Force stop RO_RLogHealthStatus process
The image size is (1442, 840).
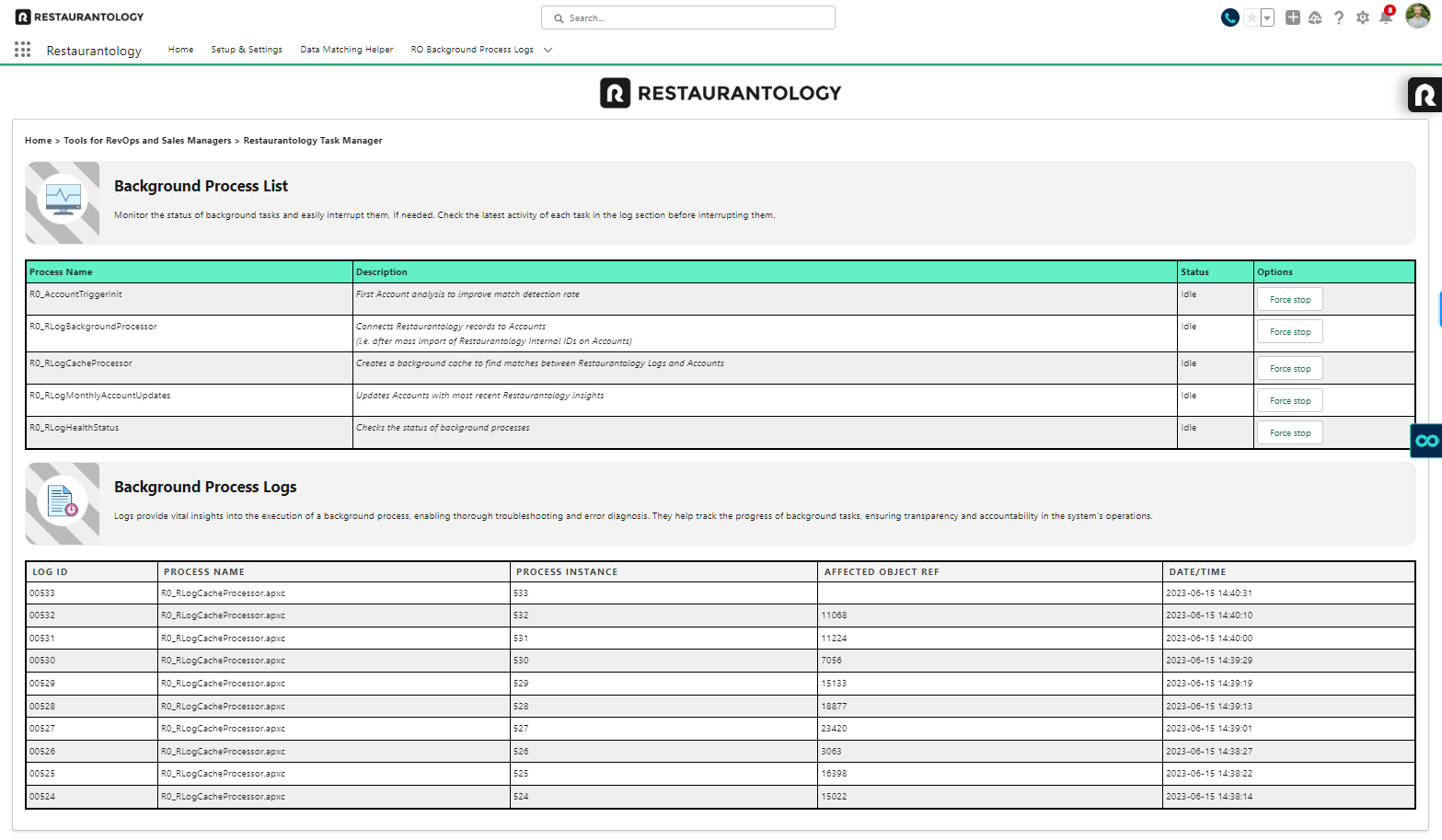(x=1290, y=433)
